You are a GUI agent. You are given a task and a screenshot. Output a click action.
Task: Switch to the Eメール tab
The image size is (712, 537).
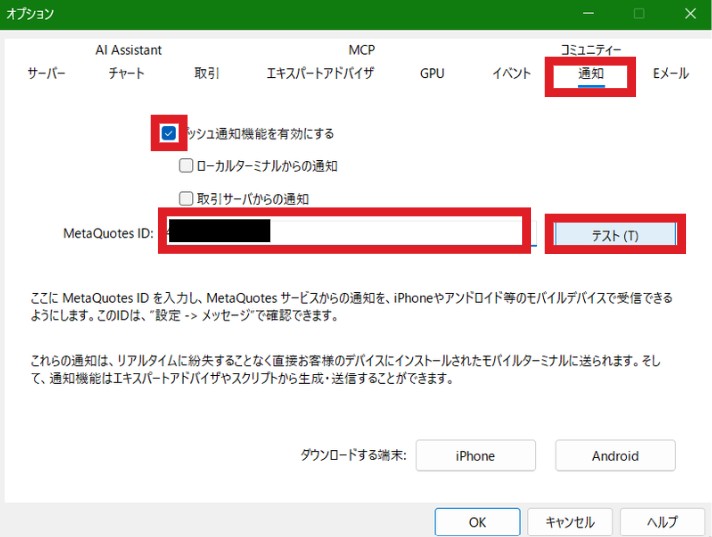pos(671,73)
